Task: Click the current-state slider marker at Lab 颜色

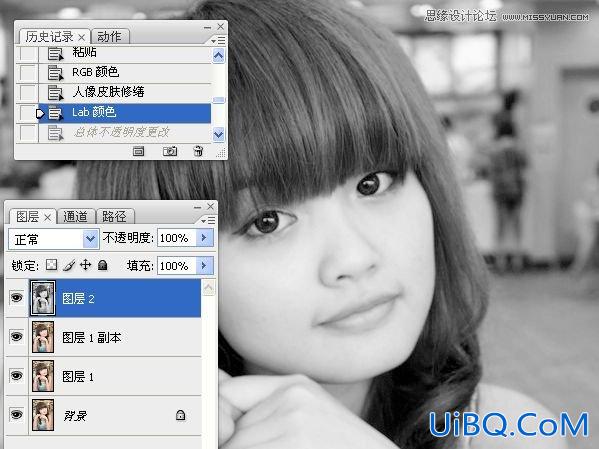Action: [40, 113]
